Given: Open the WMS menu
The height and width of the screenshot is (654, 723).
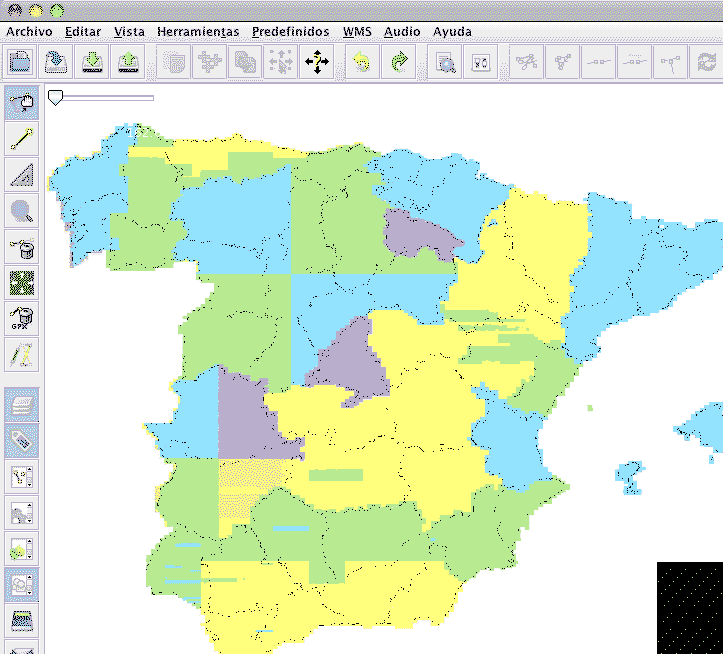Looking at the screenshot, I should [x=357, y=32].
